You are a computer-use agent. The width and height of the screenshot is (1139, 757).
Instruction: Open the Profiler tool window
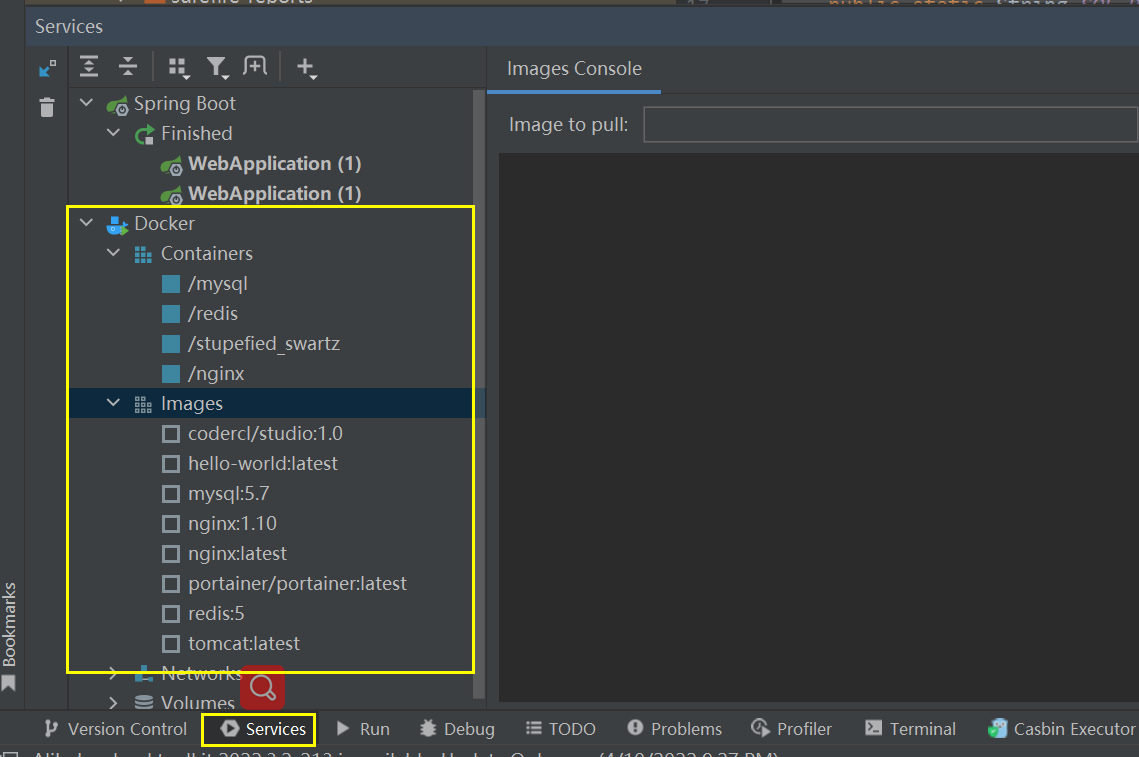tap(791, 729)
